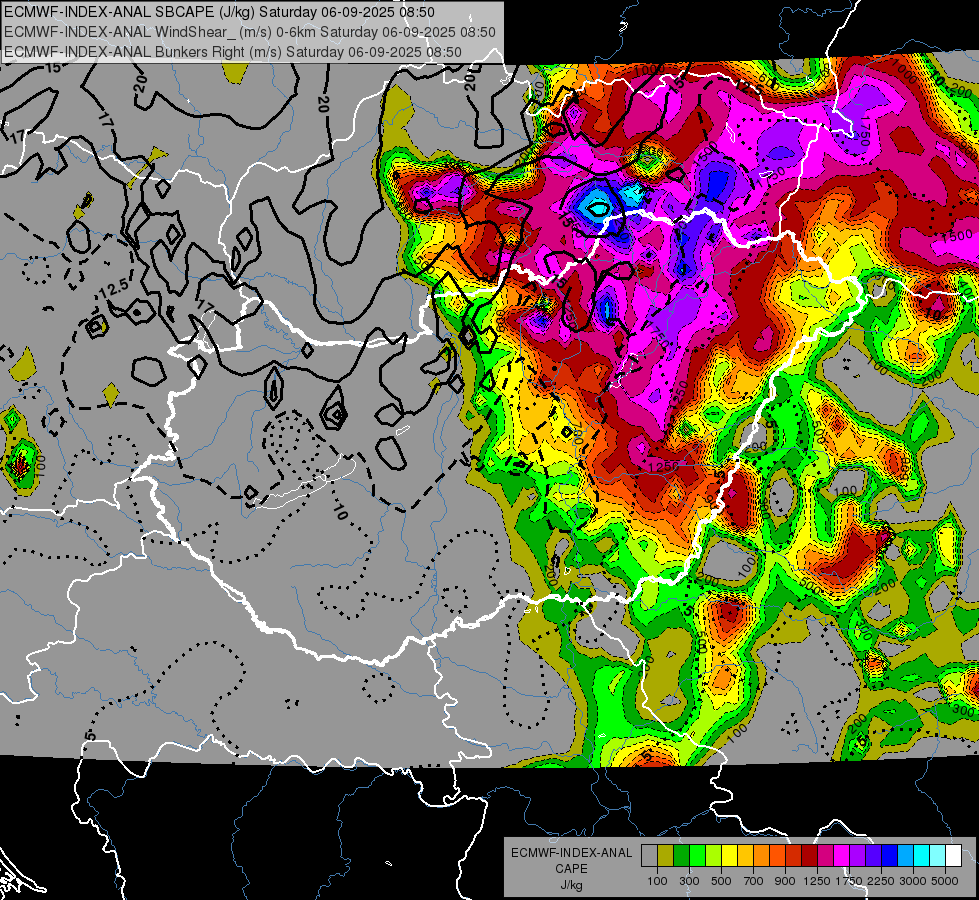Select the dark green legend swatch
The image size is (979, 900).
pos(681,856)
